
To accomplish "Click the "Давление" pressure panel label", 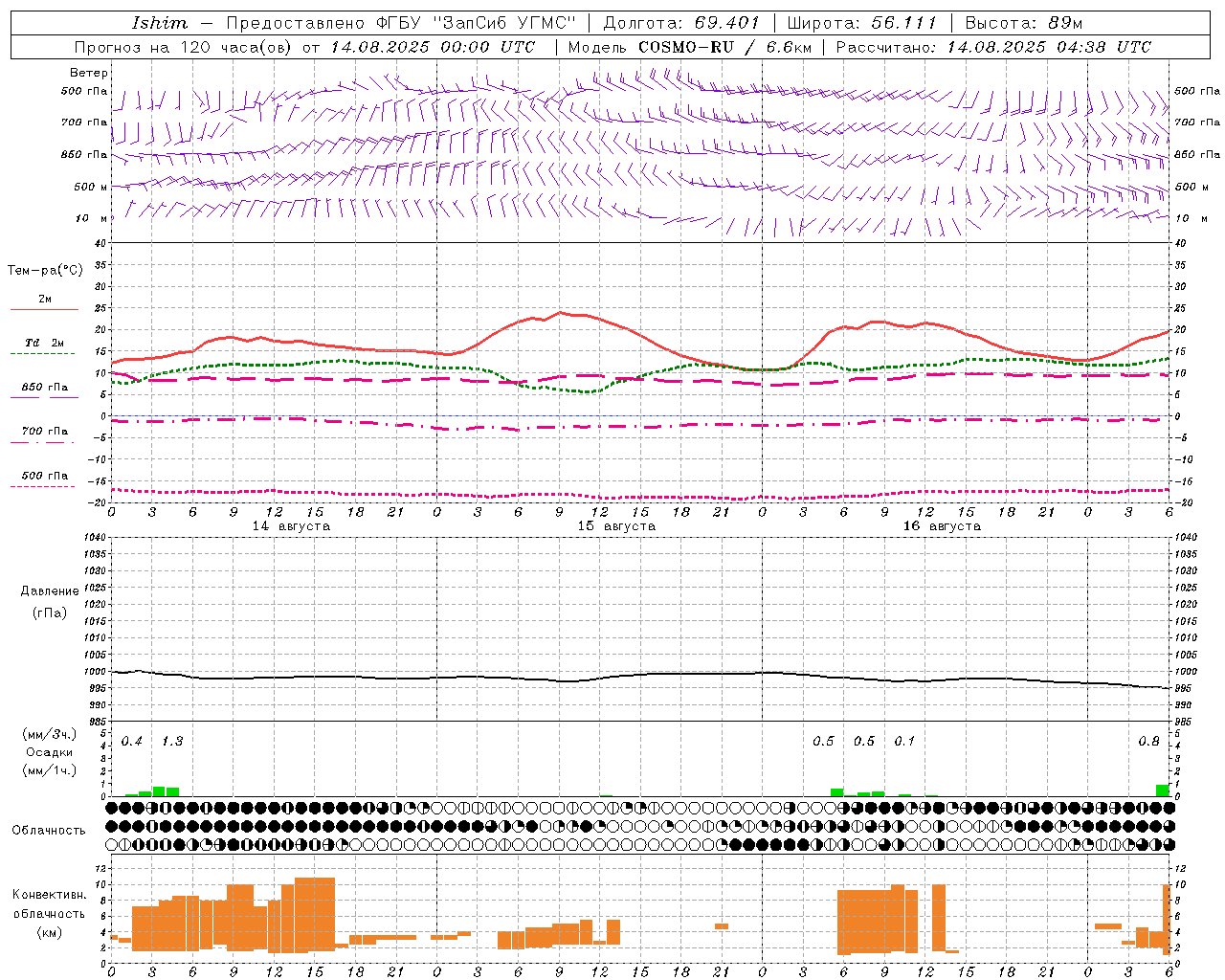I will pos(50,591).
